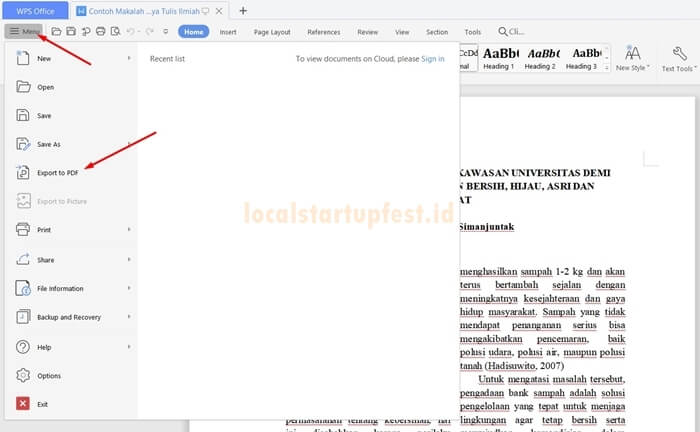
Task: Click the Help question mark icon
Action: tap(23, 347)
